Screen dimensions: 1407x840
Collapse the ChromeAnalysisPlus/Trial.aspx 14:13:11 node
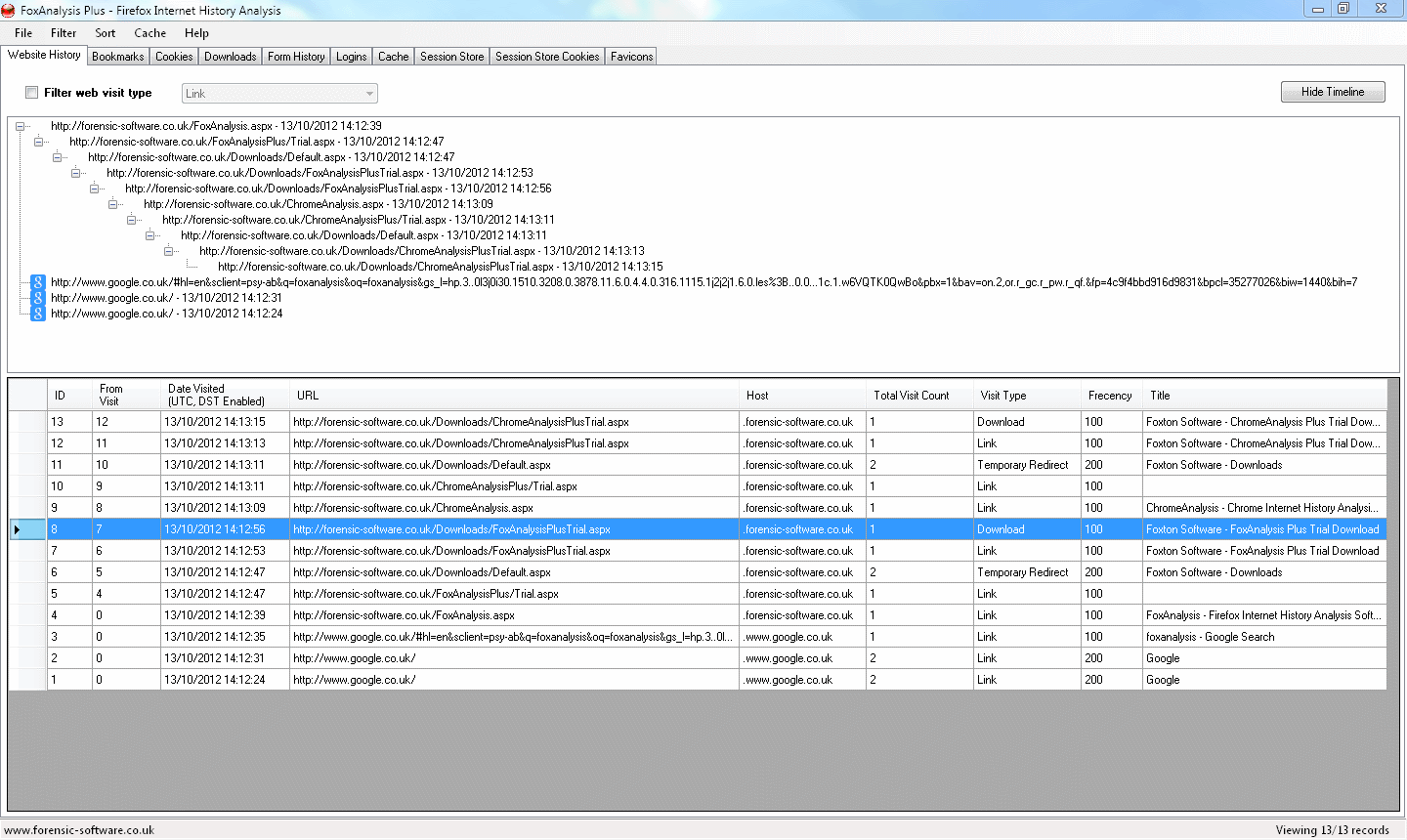tap(132, 220)
